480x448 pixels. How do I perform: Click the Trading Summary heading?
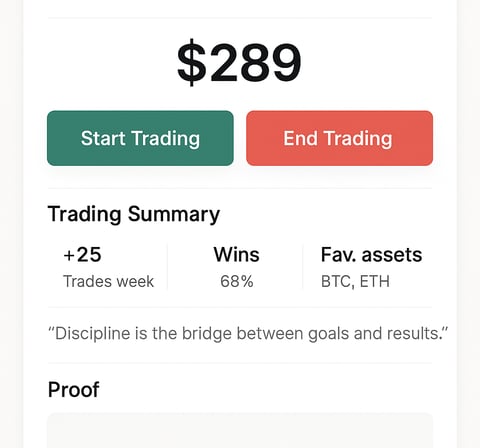[x=134, y=214]
